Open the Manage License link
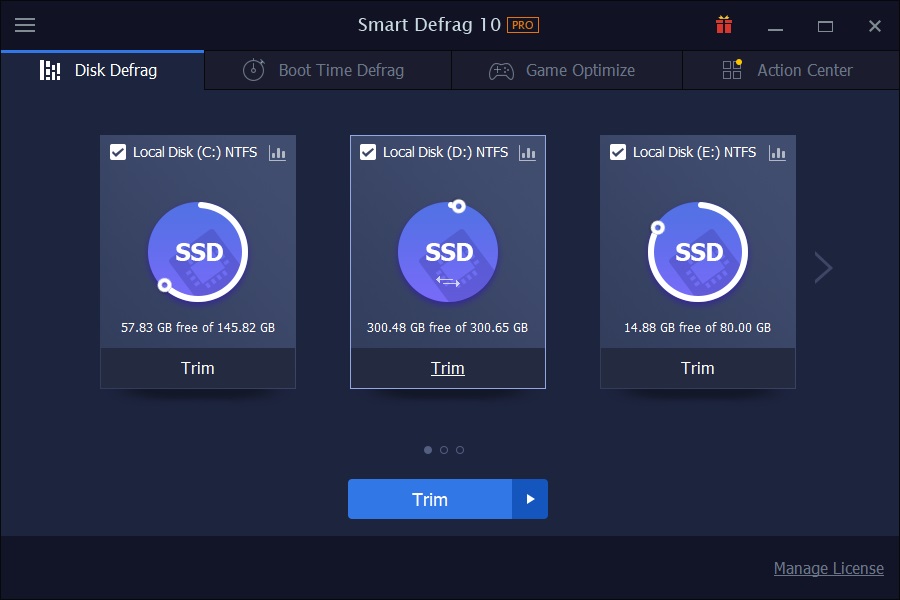Screen dimensions: 900x600 coord(828,568)
